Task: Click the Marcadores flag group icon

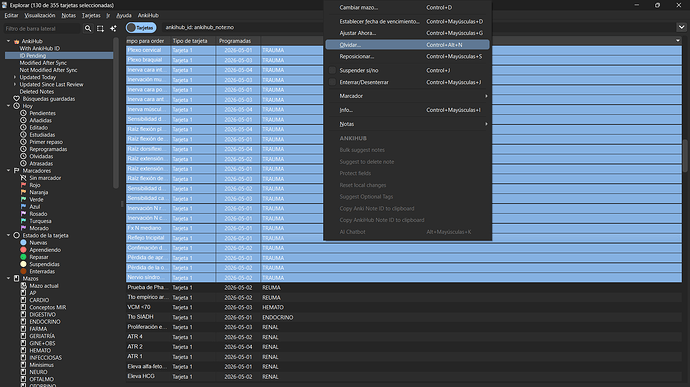Action: click(x=16, y=170)
